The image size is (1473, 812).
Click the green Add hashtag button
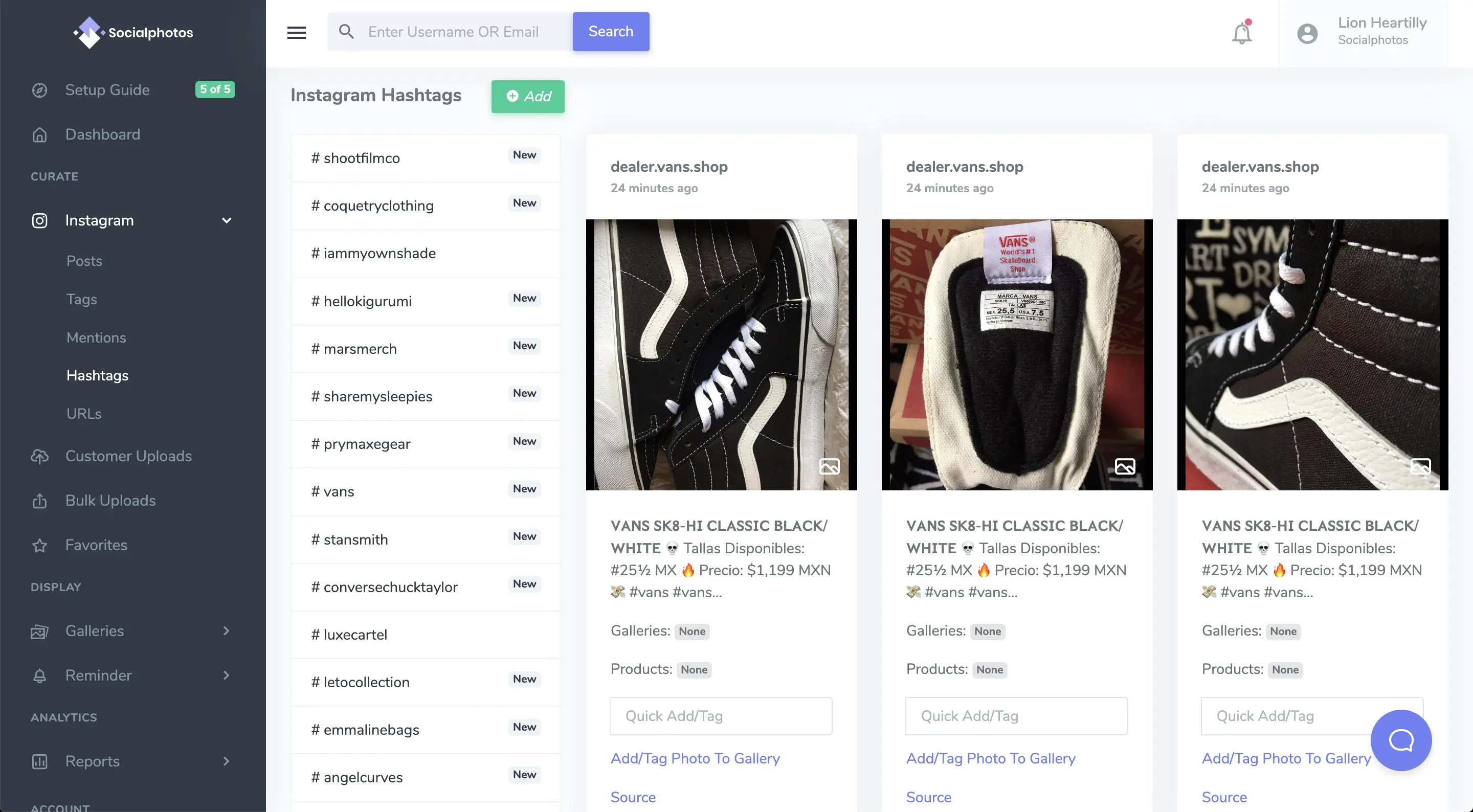tap(528, 96)
